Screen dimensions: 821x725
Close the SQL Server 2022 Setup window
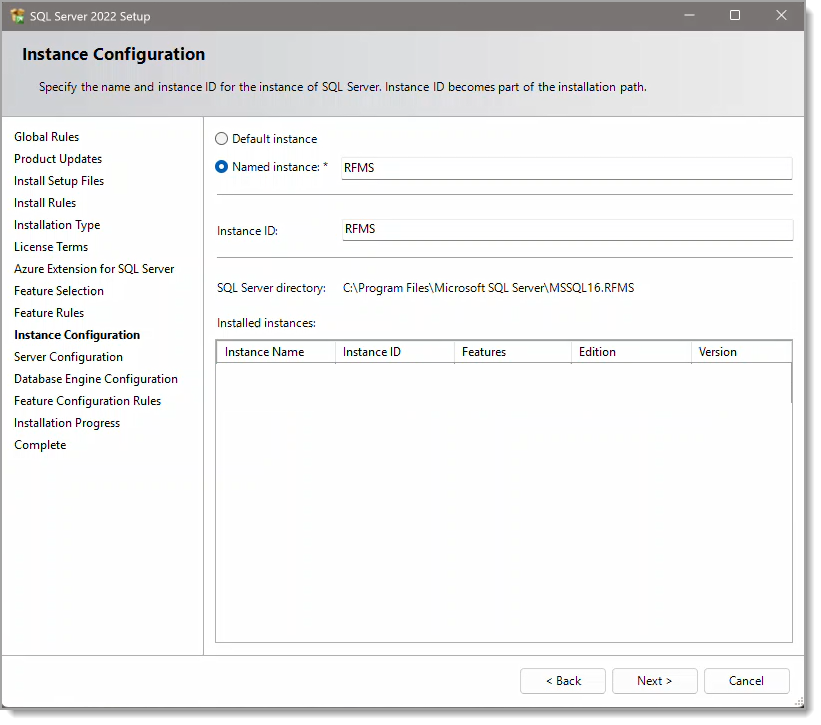click(x=781, y=15)
